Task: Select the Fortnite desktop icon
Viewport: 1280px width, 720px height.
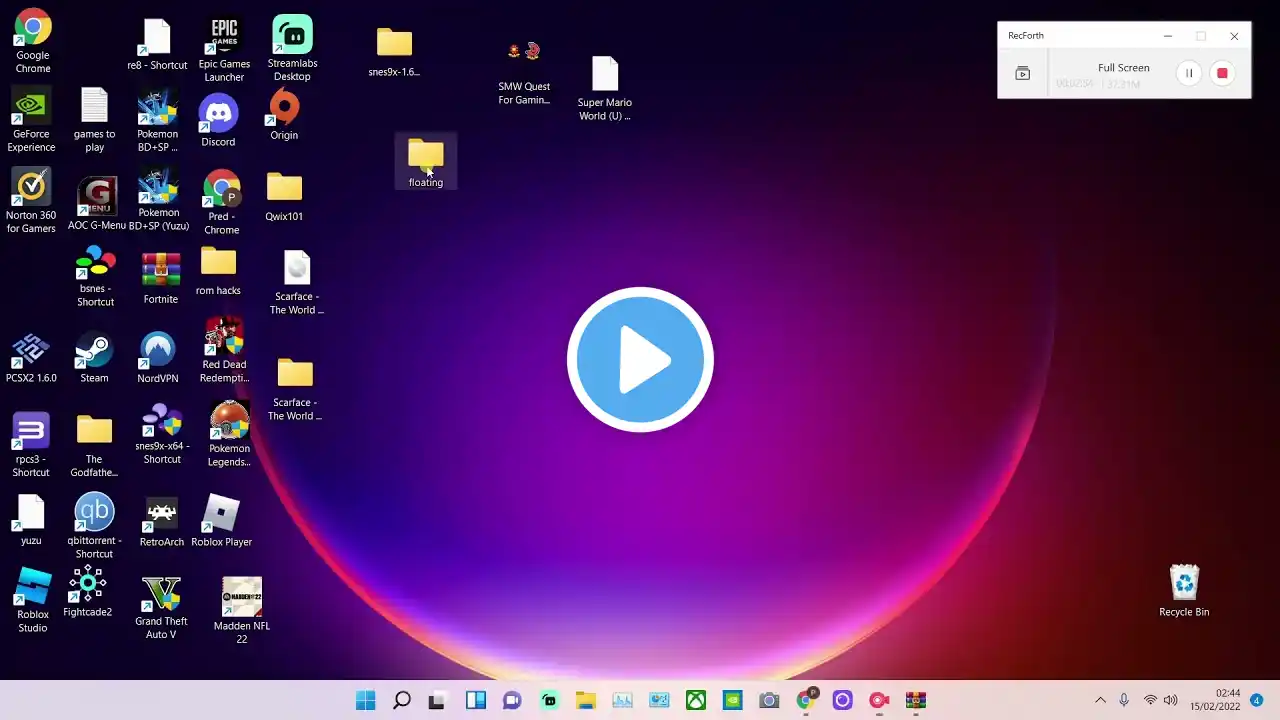Action: point(160,278)
